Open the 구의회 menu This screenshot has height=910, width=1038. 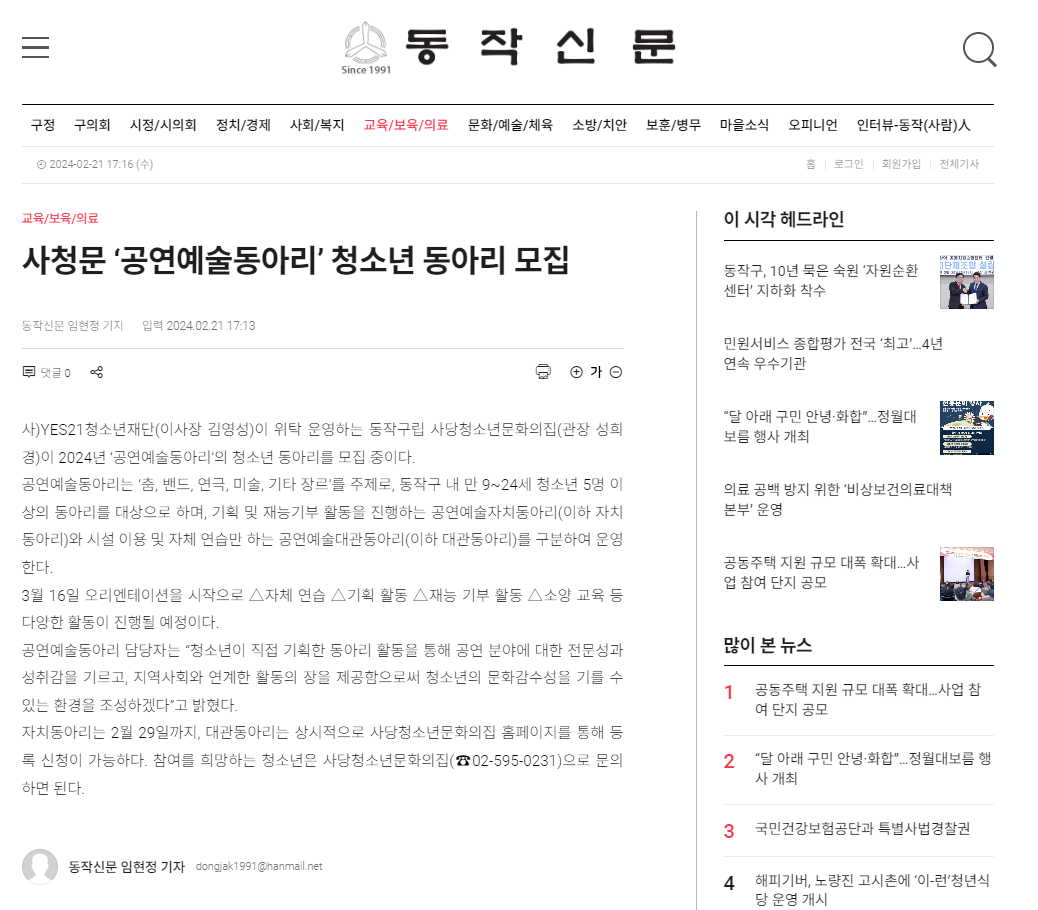click(x=92, y=125)
